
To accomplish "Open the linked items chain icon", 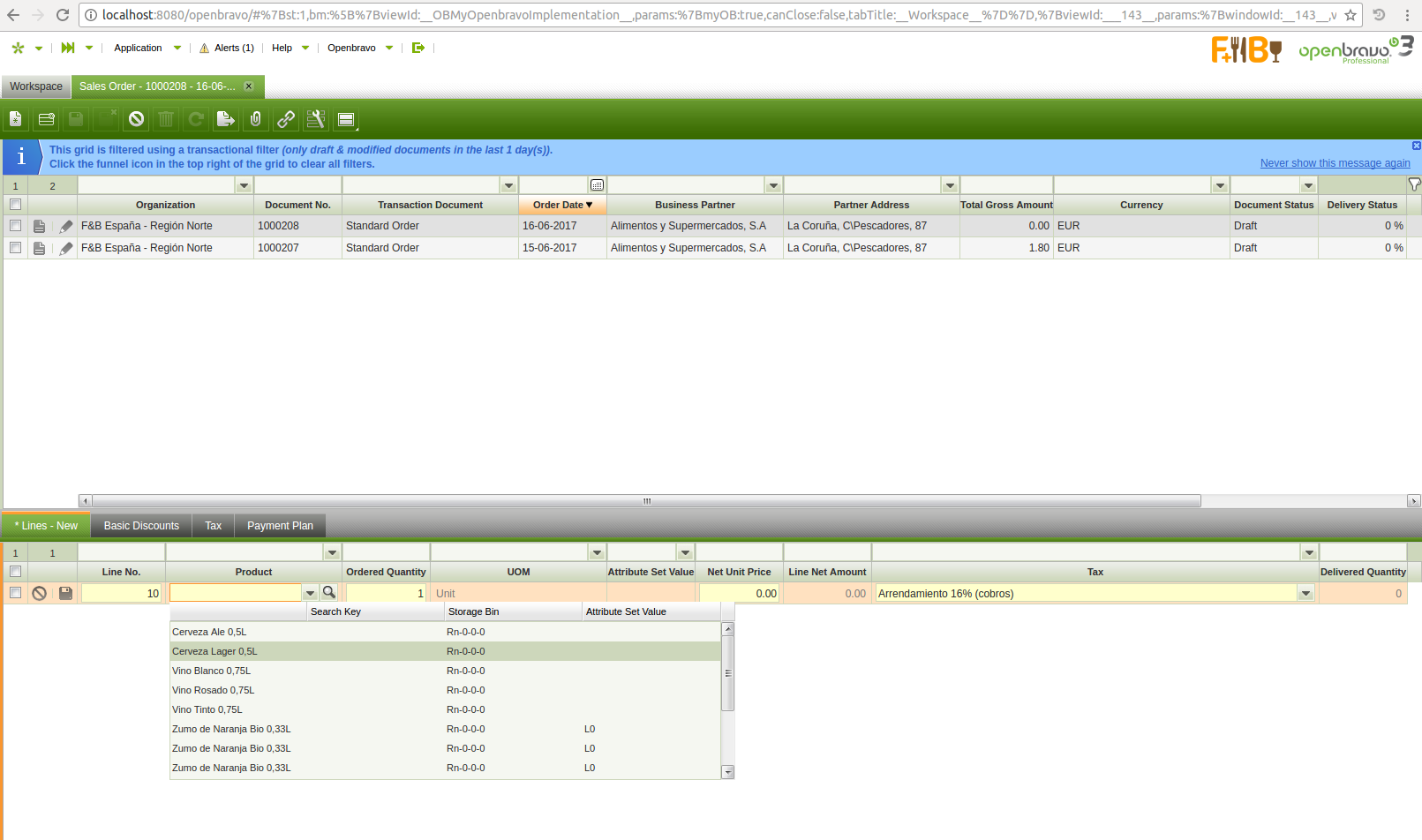I will click(286, 119).
